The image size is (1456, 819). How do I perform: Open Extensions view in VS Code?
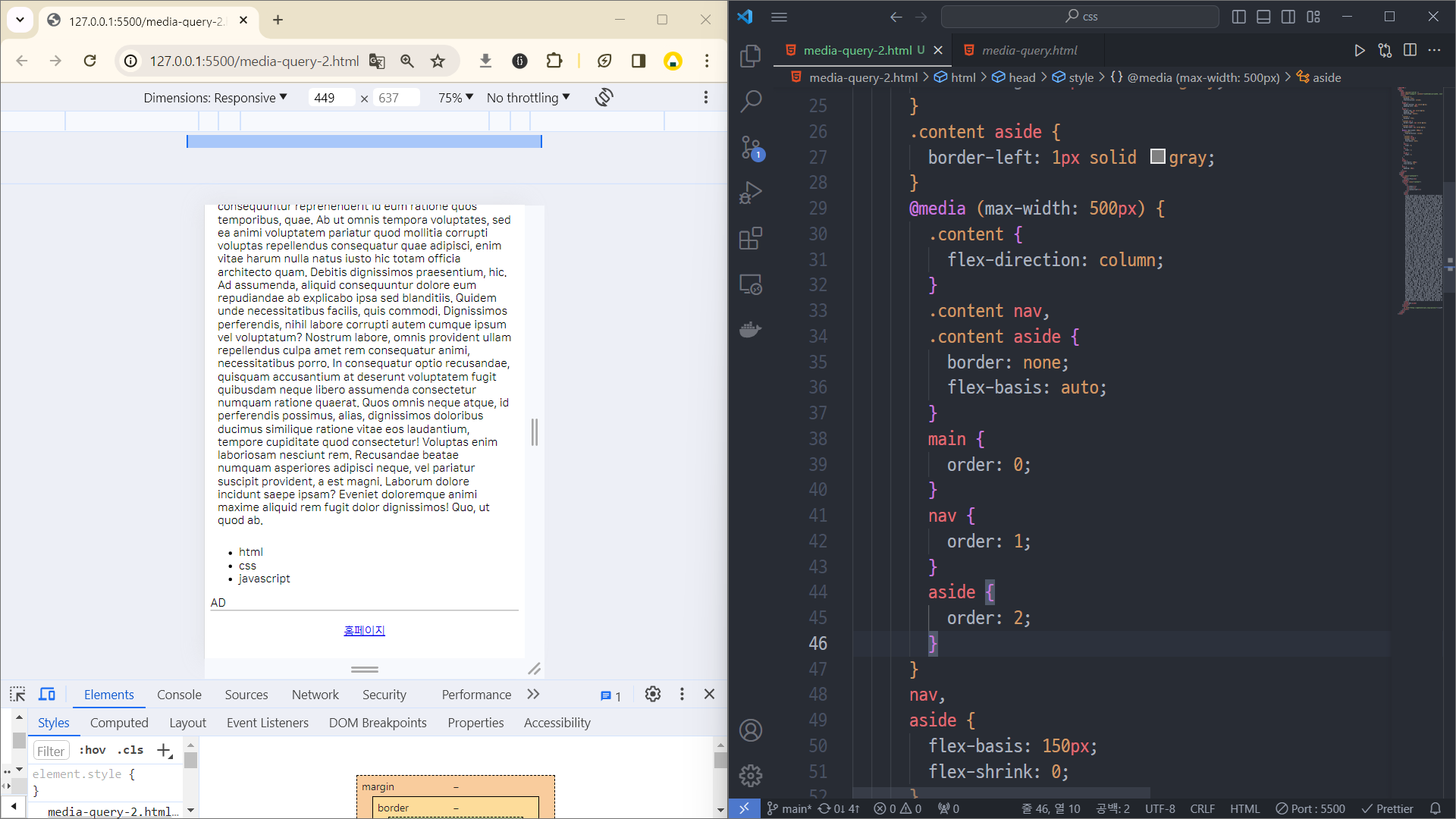pos(750,239)
